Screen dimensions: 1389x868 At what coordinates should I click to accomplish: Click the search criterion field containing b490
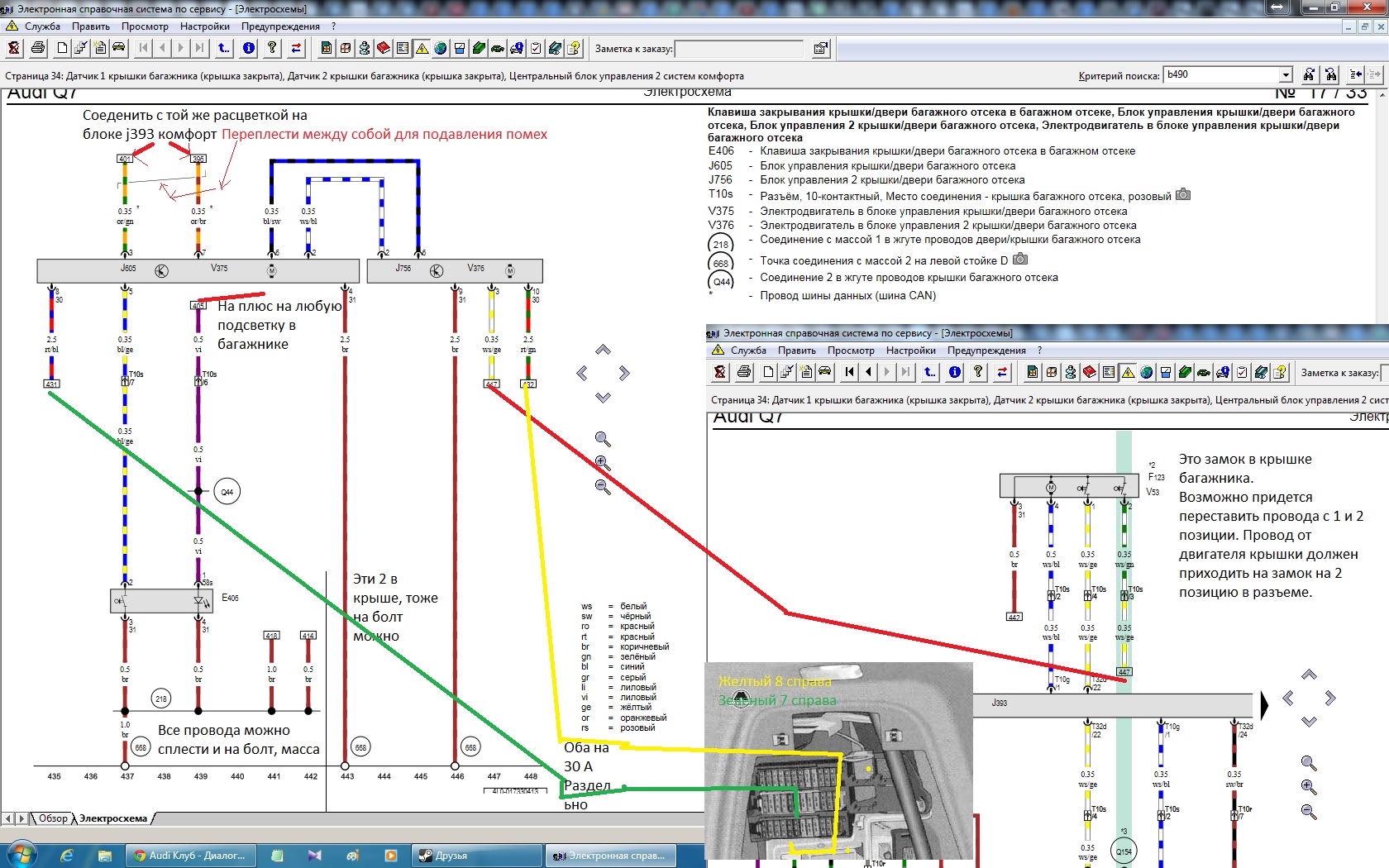1222,74
